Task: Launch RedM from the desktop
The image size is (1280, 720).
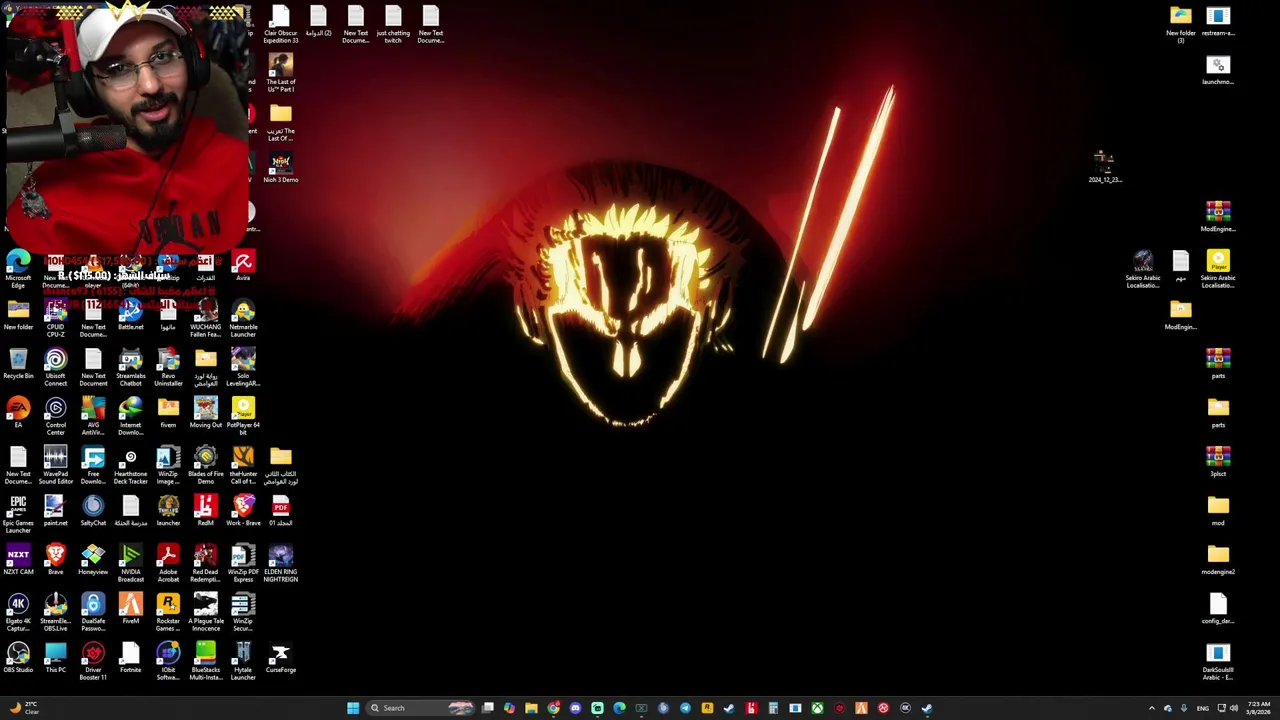Action: [x=206, y=511]
